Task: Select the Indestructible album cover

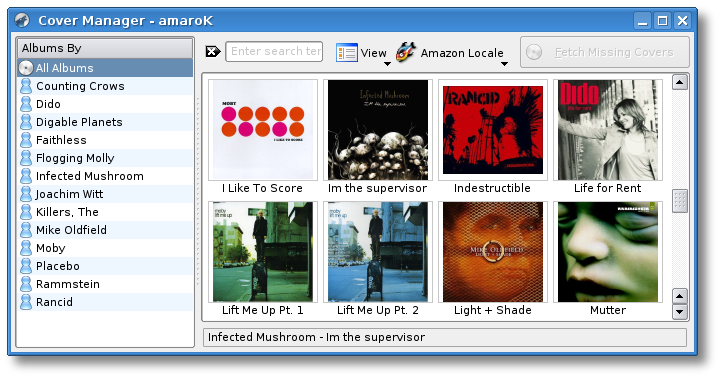Action: [493, 130]
